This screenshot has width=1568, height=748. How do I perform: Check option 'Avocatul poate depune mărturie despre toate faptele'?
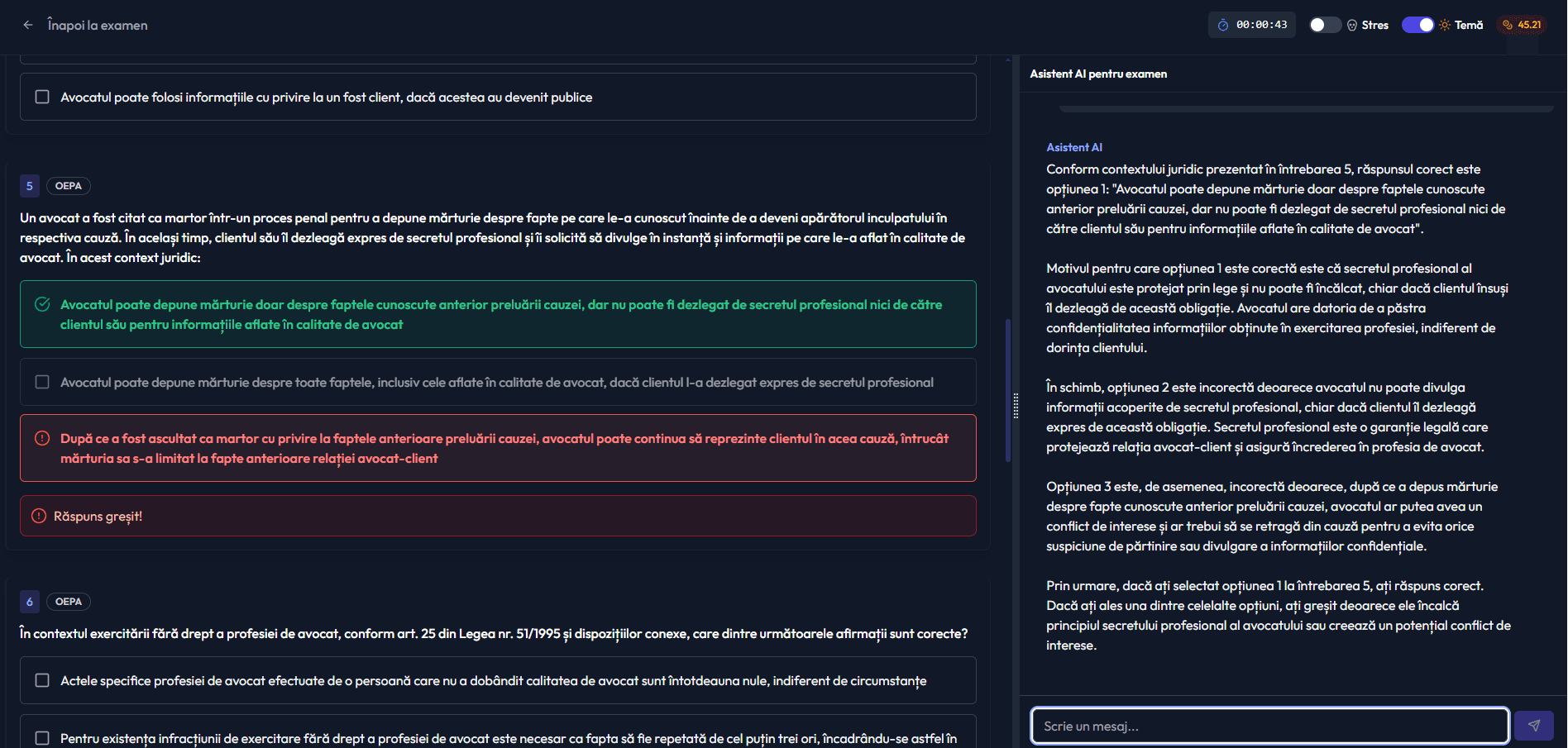[x=42, y=382]
